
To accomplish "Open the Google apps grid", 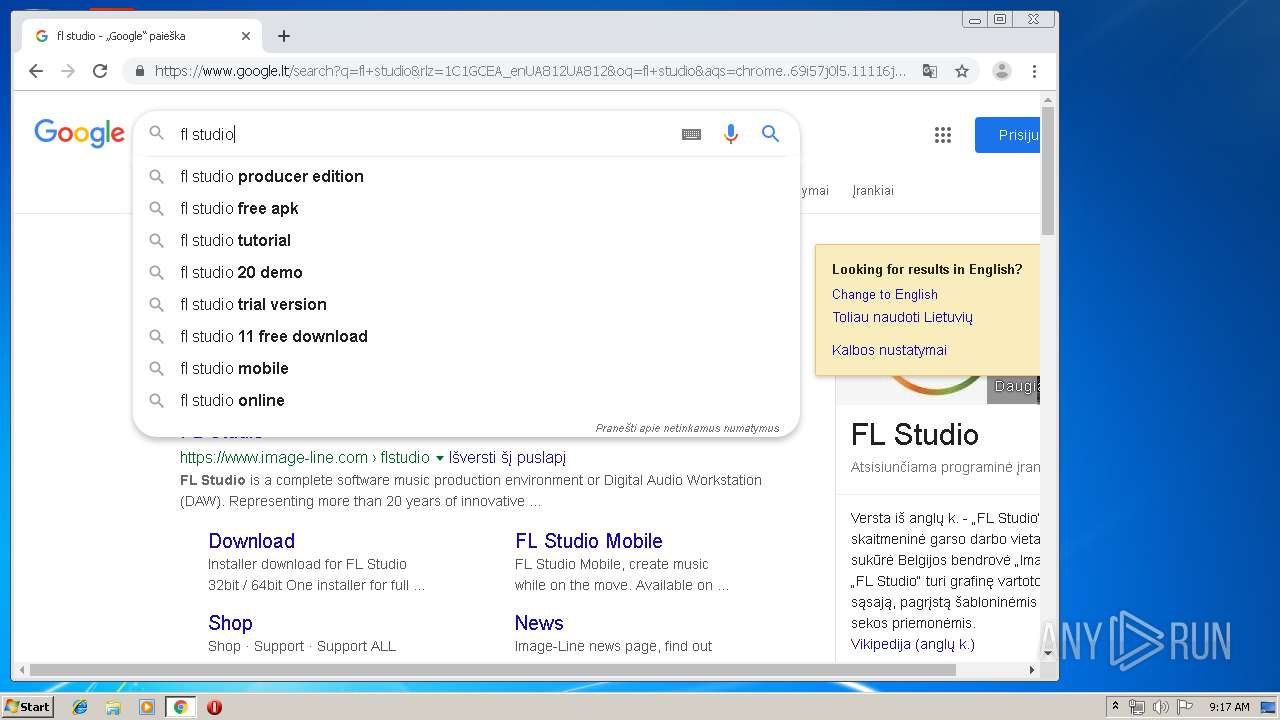I will coord(943,135).
